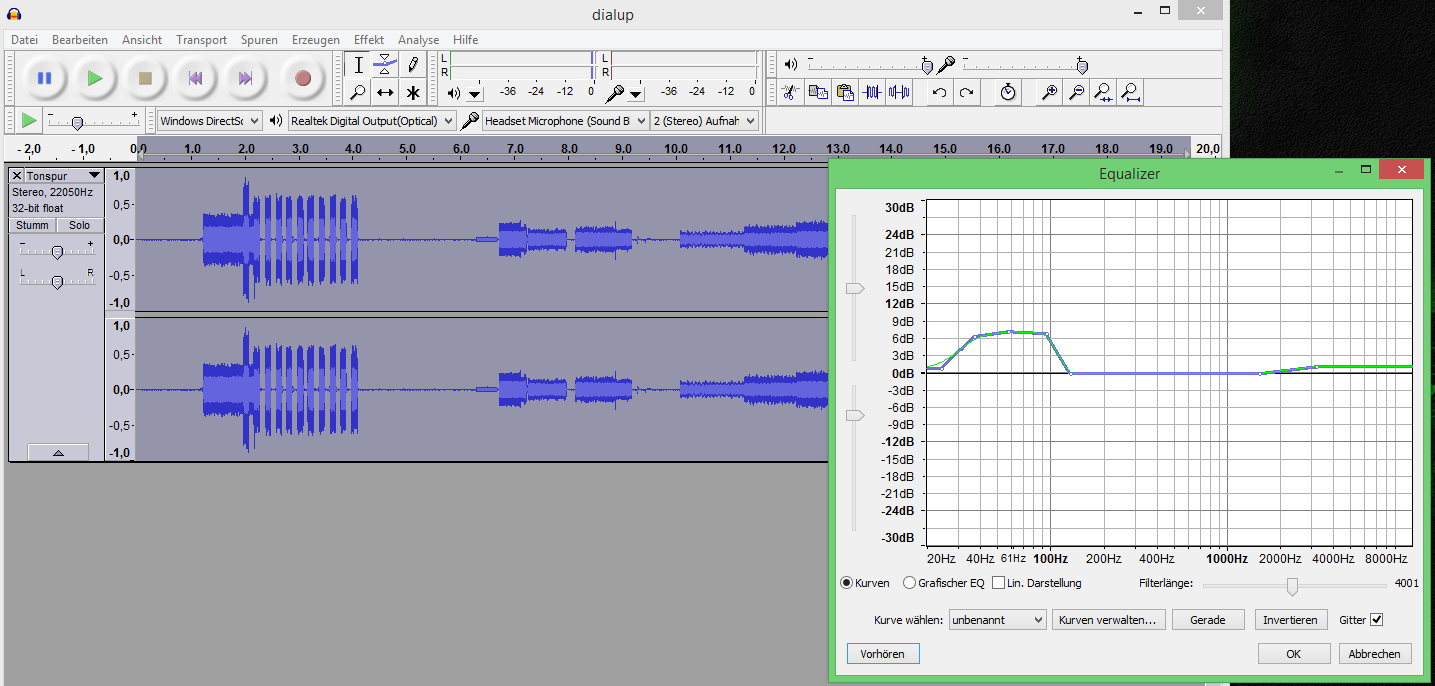Click the green Play button
The height and width of the screenshot is (686, 1435).
click(95, 78)
